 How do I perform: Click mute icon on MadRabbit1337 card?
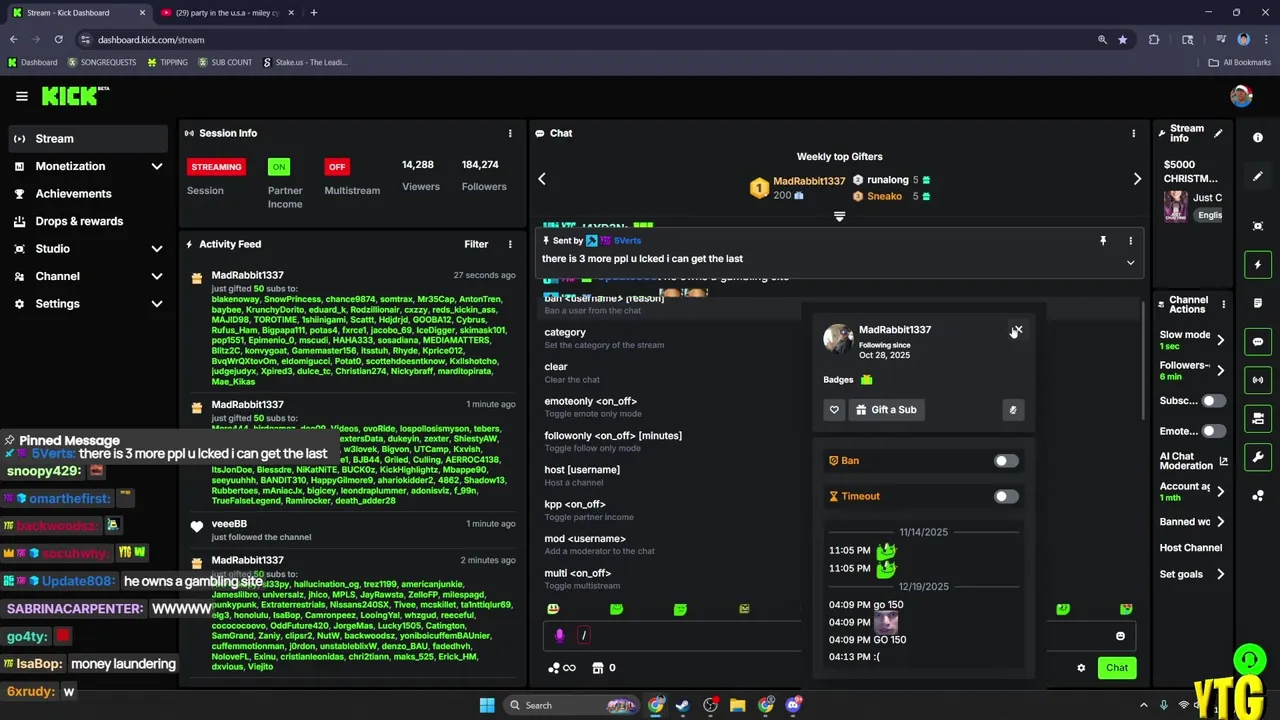(1013, 410)
